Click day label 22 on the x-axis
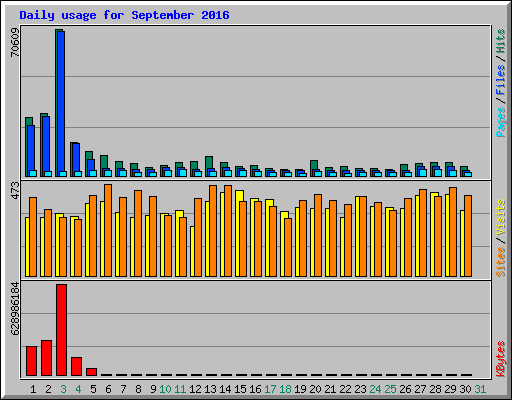 345,389
